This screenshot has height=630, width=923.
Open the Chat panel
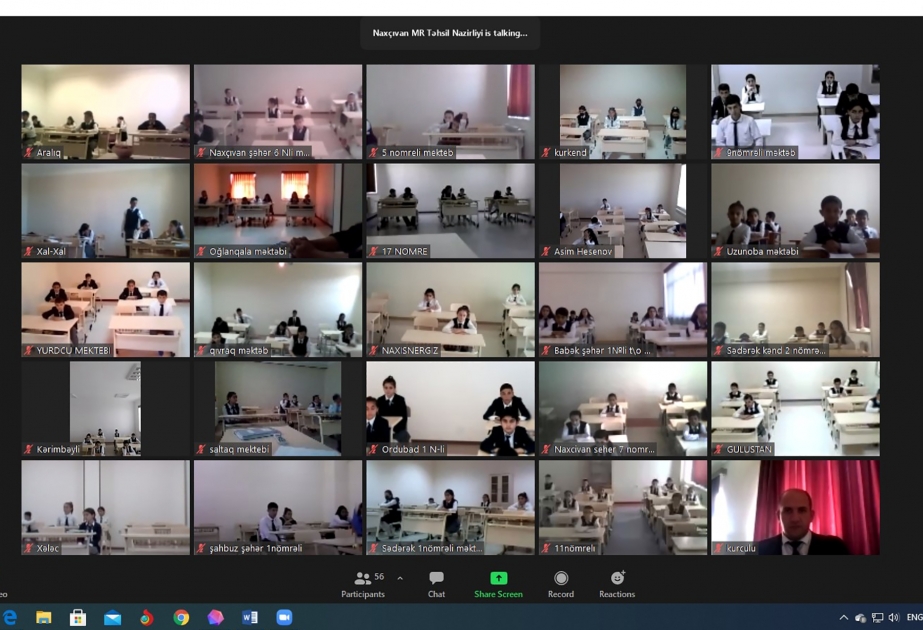pyautogui.click(x=436, y=585)
